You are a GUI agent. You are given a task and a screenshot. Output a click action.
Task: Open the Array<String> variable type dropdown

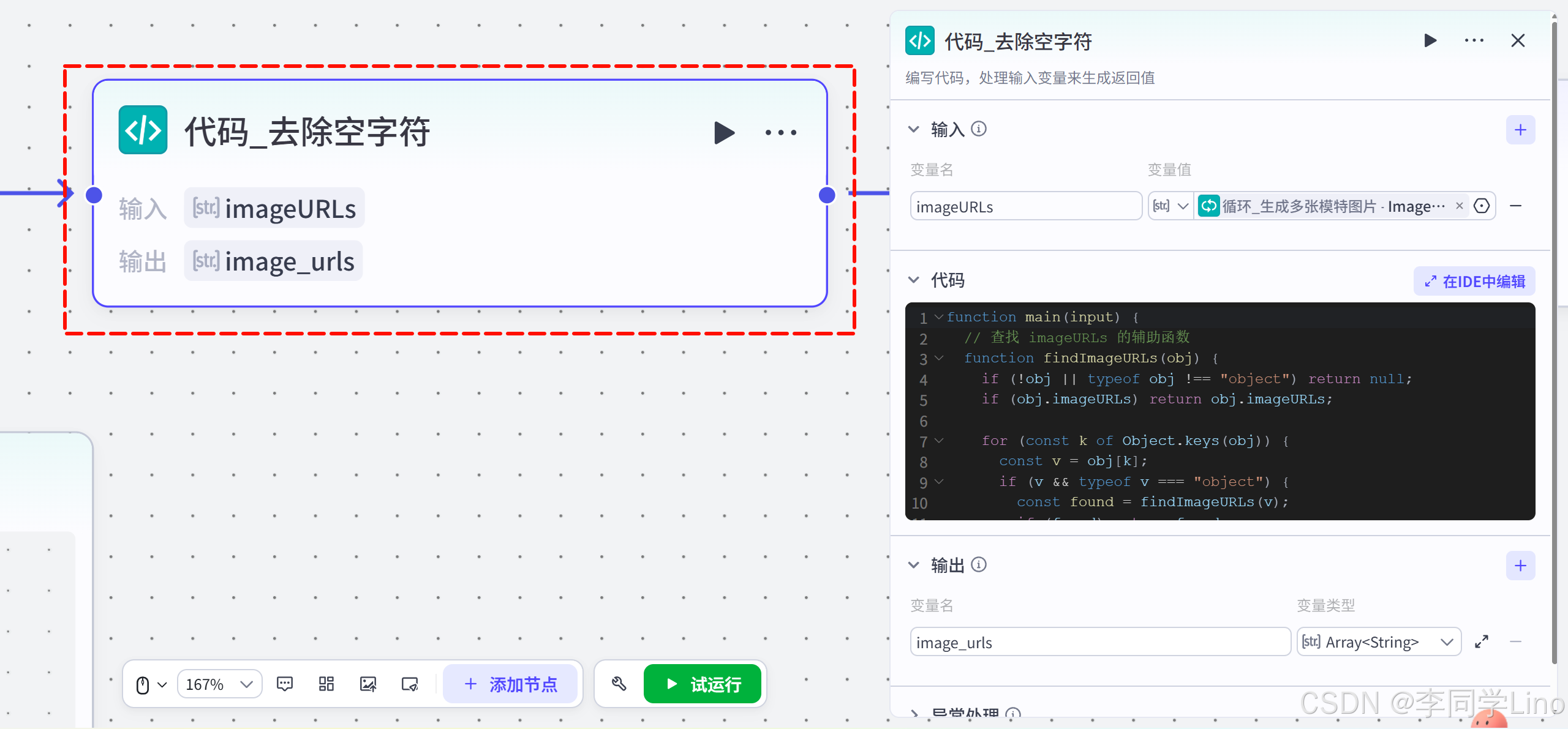(x=1379, y=642)
